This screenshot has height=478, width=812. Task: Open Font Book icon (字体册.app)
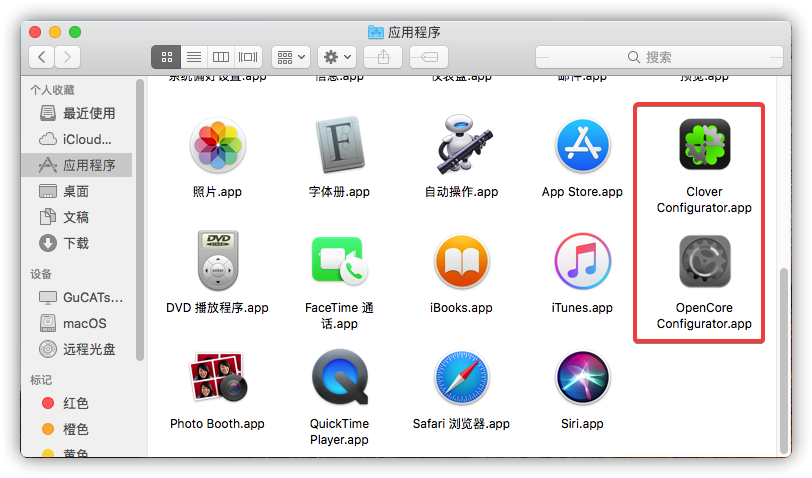tap(339, 144)
